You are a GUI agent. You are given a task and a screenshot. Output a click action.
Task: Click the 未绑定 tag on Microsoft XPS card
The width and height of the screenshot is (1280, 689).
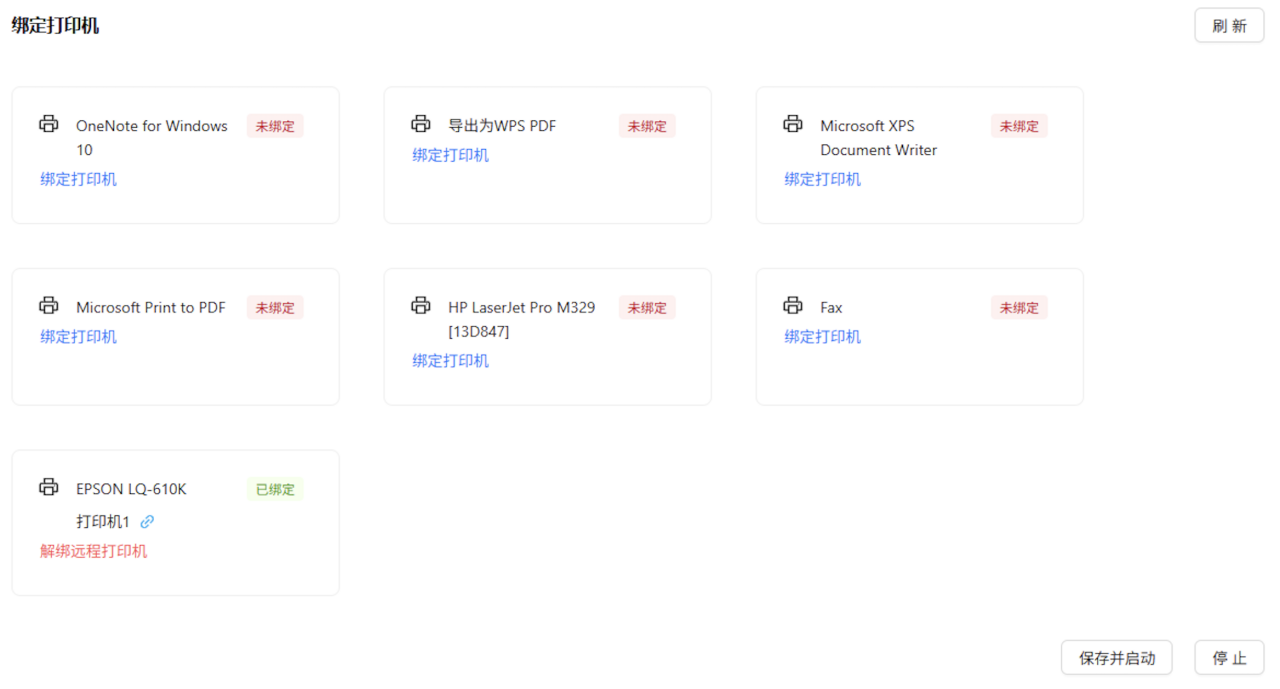pos(1019,126)
